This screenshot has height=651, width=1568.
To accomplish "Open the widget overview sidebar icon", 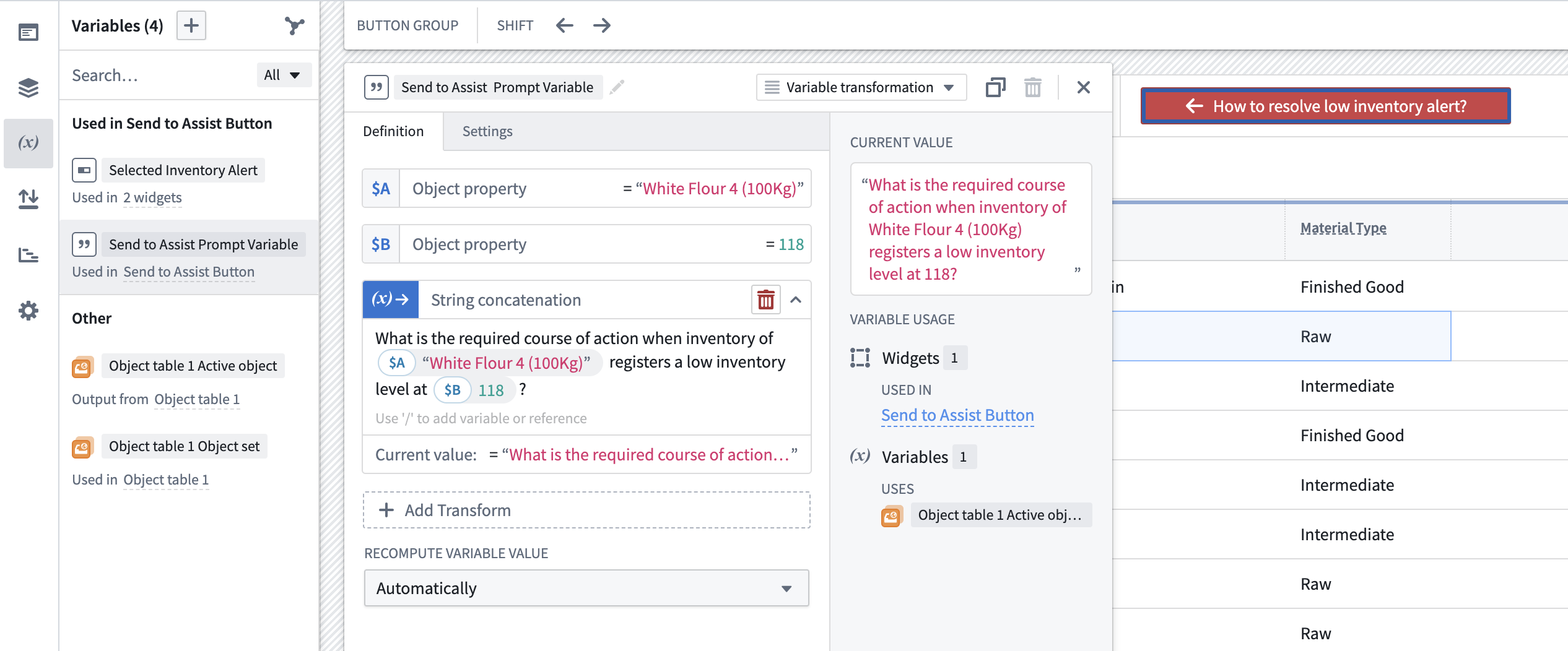I will pos(28,32).
